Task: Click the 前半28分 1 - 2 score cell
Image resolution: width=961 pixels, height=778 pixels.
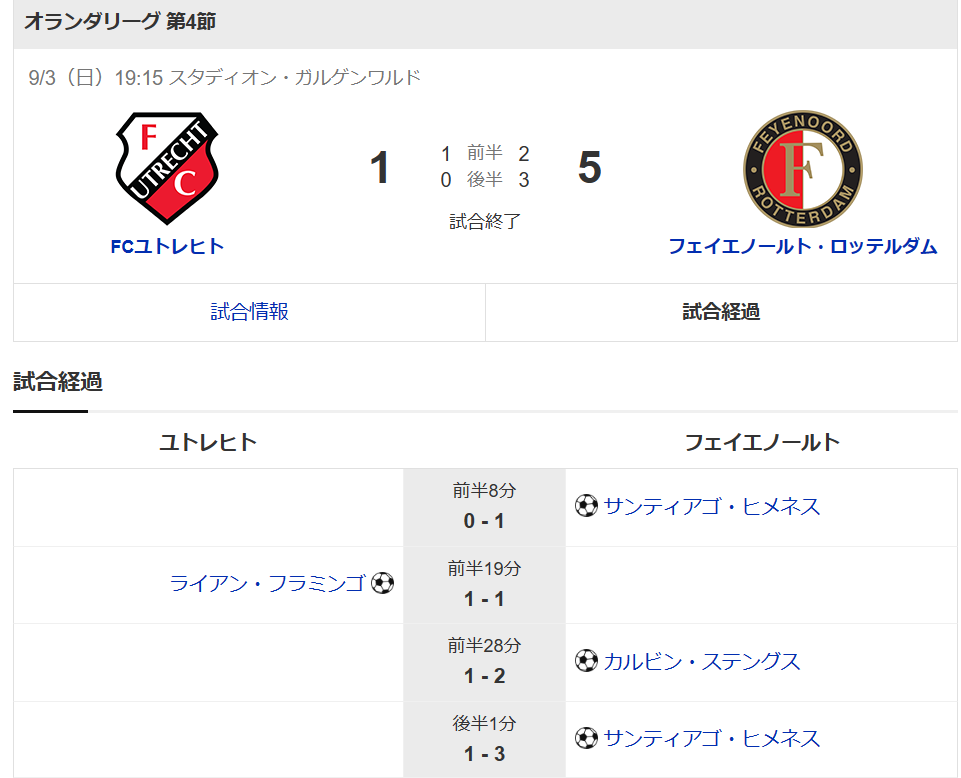Action: click(484, 662)
